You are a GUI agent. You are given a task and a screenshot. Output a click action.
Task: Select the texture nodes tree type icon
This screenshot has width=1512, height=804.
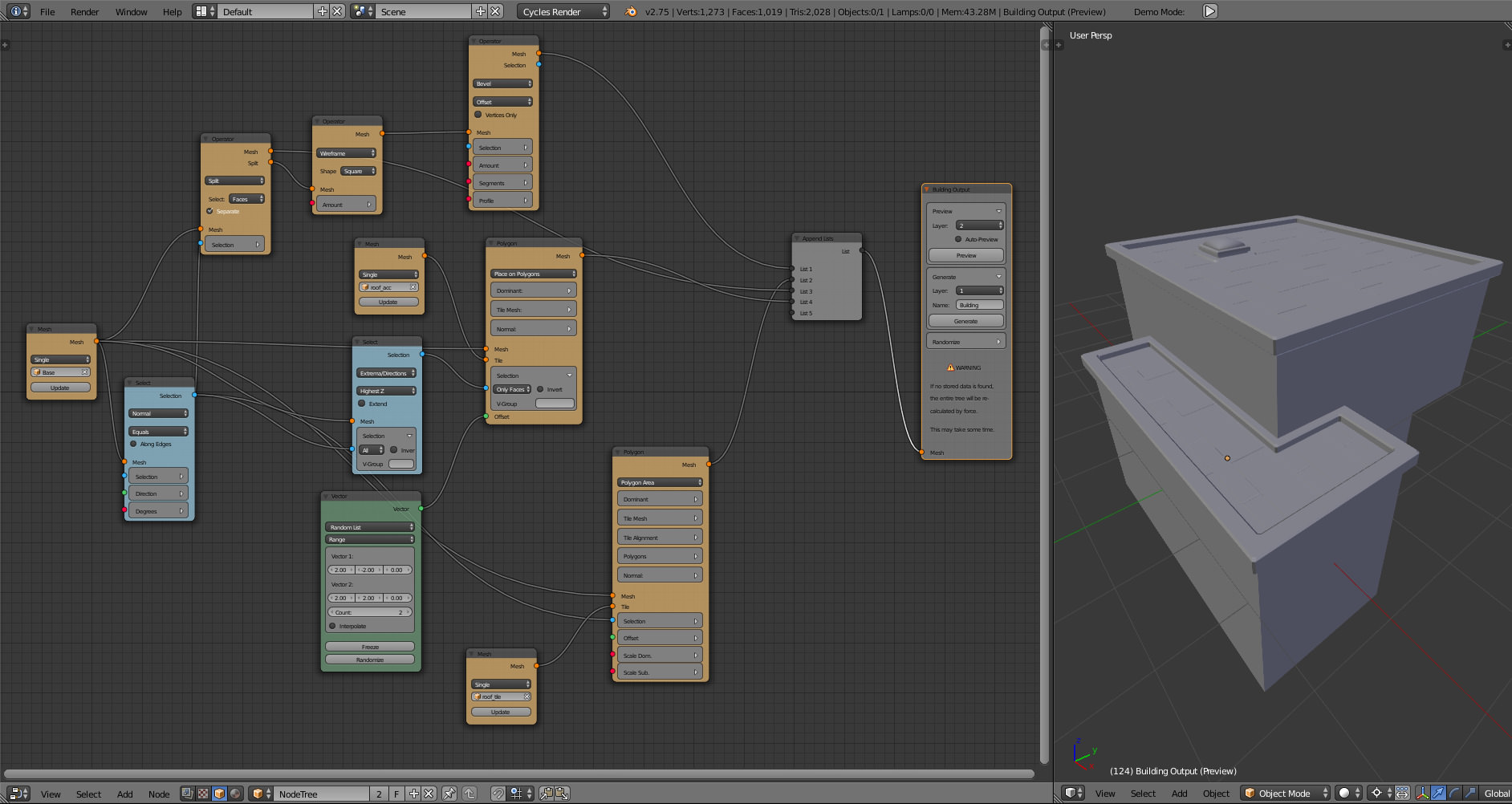coord(203,794)
